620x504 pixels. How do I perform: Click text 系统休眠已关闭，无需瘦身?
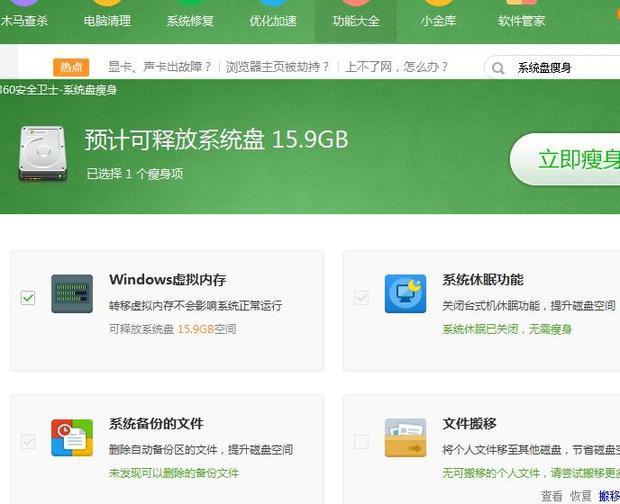click(507, 329)
